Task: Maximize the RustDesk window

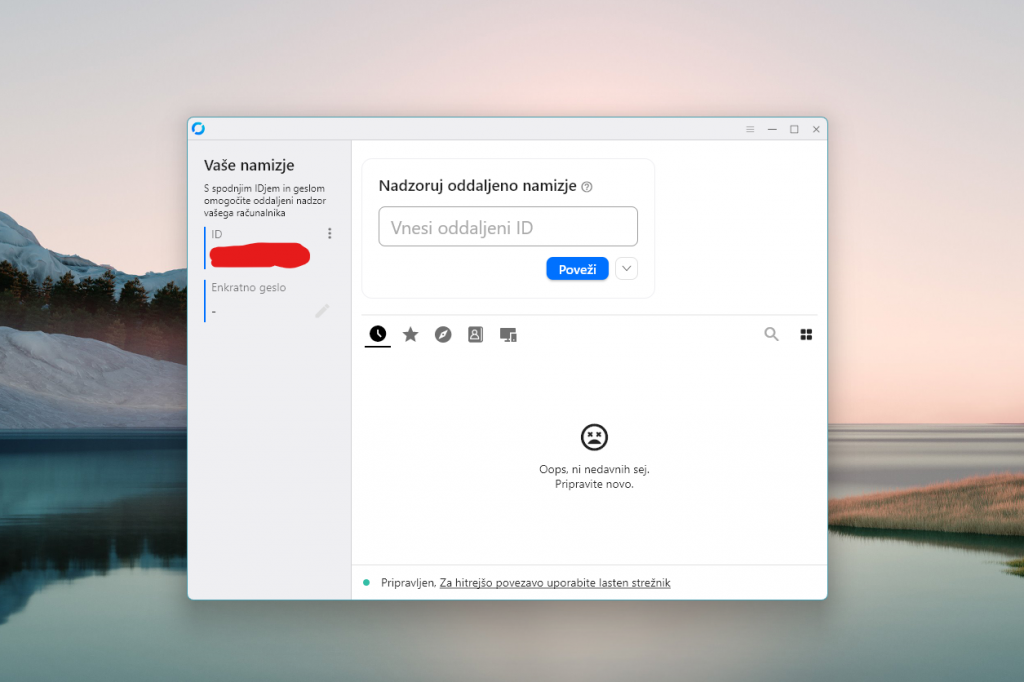Action: (x=794, y=129)
